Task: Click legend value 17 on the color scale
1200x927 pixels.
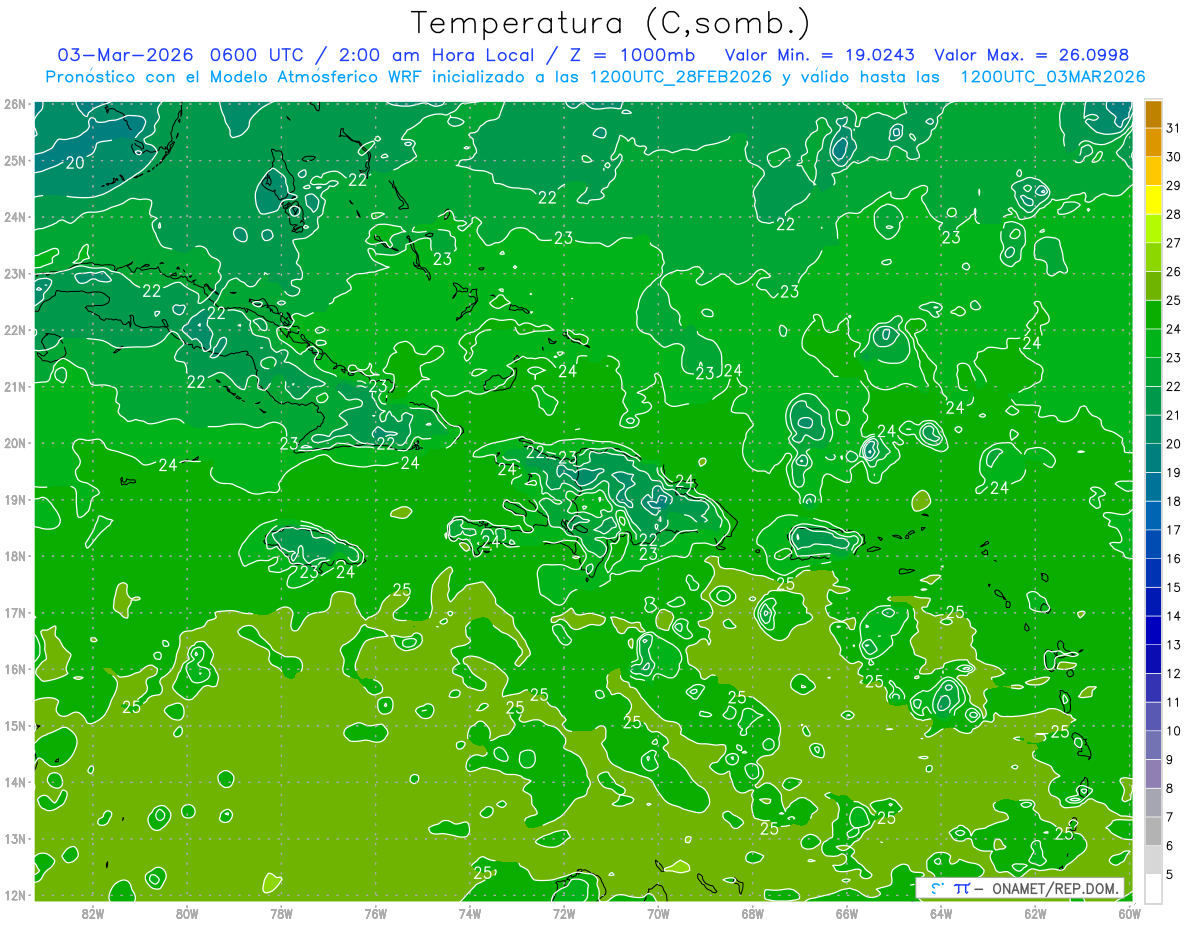Action: point(1174,530)
